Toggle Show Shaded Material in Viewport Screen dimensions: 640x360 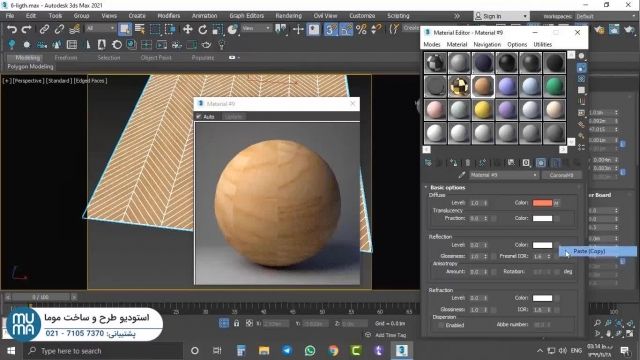(540, 162)
